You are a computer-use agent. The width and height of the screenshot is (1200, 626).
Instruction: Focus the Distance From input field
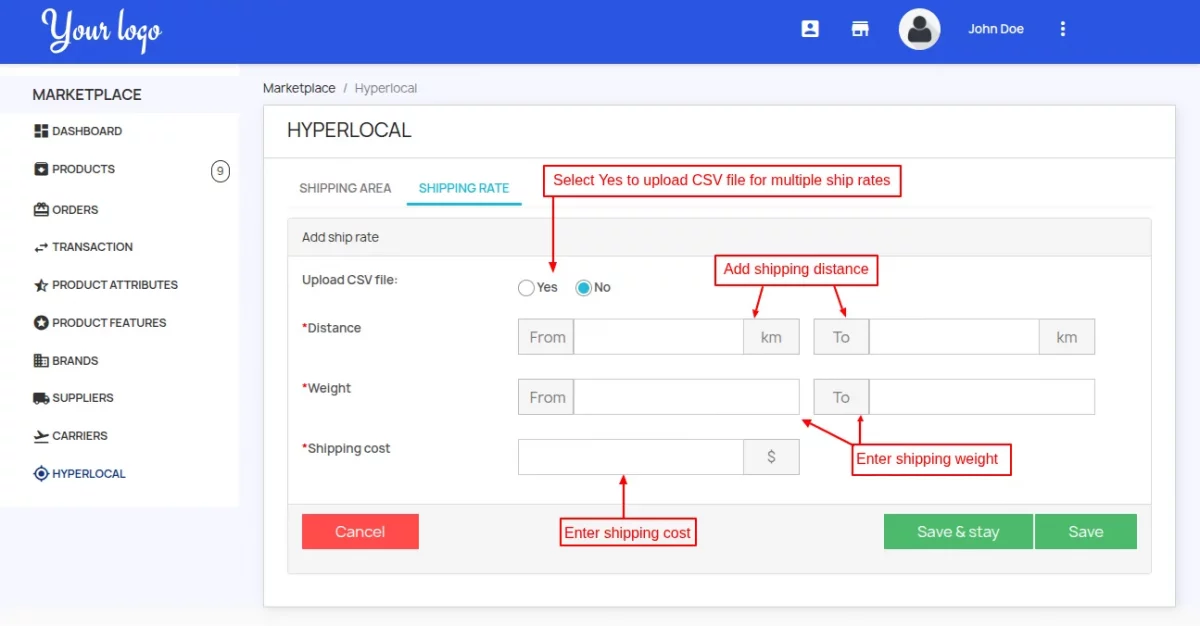(x=658, y=337)
